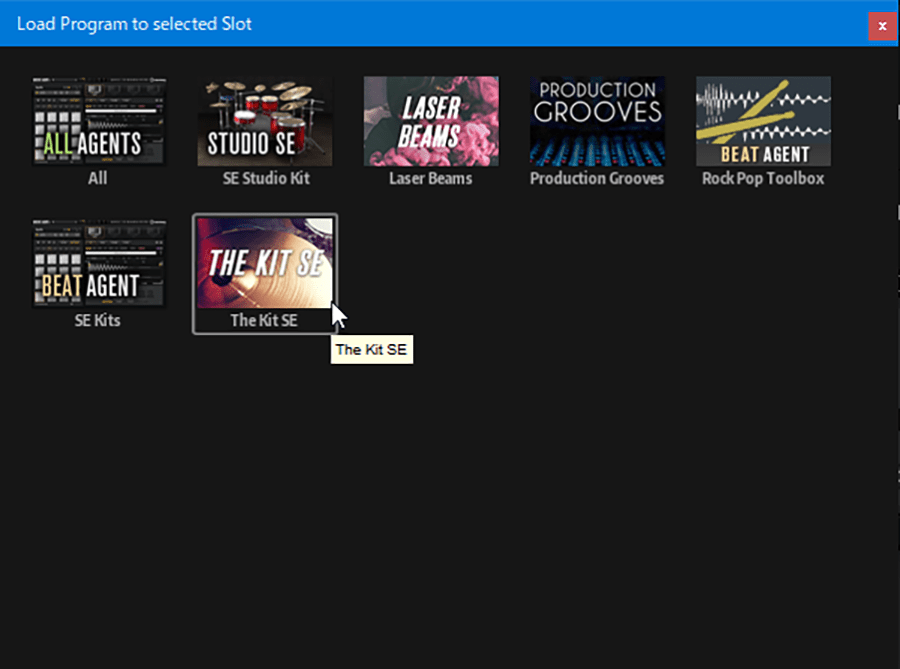
Task: Select the Rock Pop Toolbox thumbnail
Action: click(763, 121)
